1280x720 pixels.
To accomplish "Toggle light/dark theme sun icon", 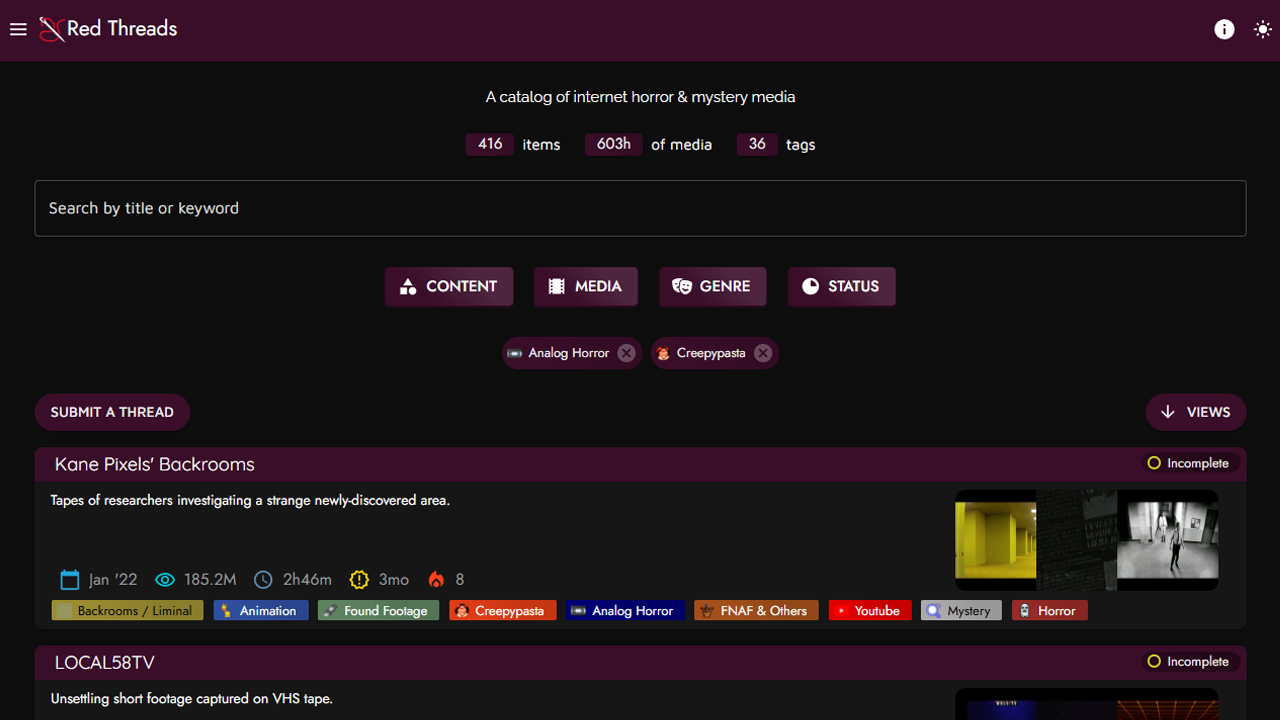I will click(1263, 29).
